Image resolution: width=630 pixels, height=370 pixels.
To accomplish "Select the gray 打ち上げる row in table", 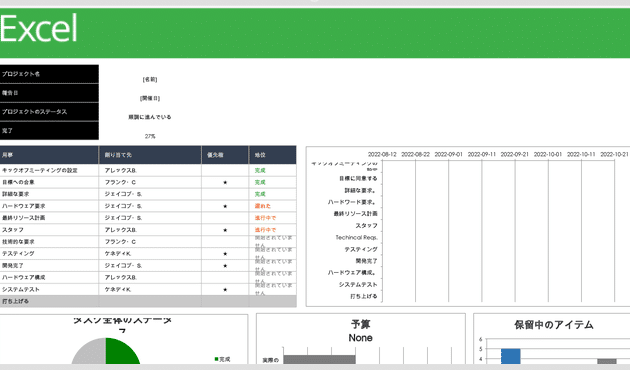I will point(148,301).
